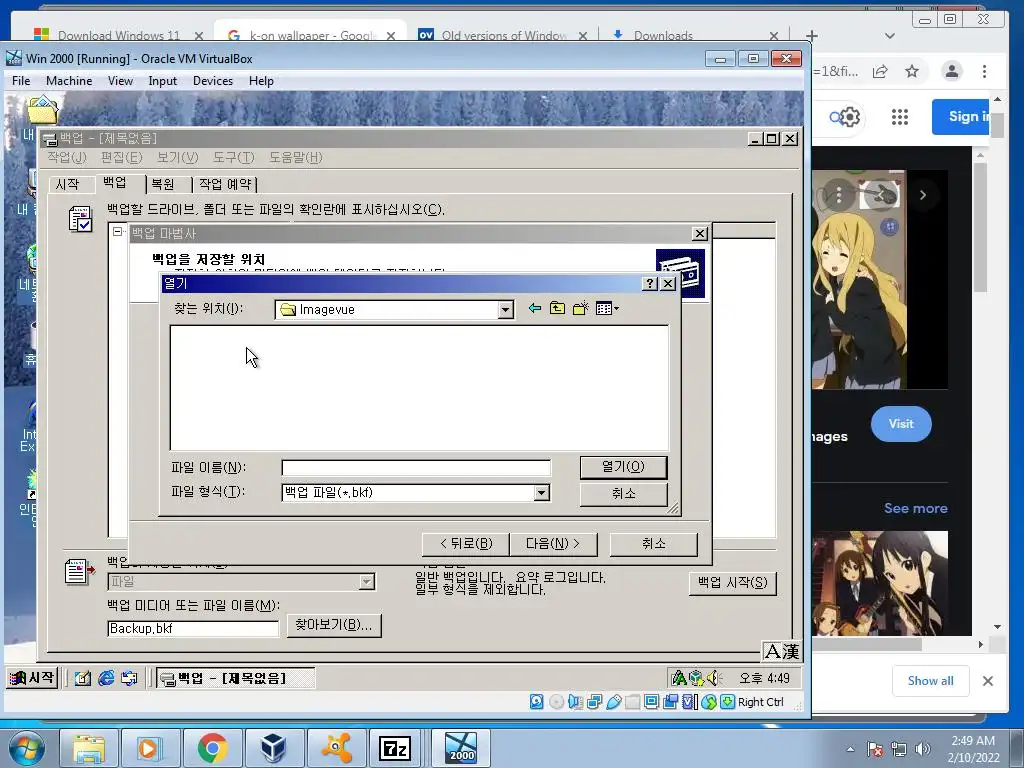This screenshot has width=1024, height=768.
Task: Click the Backup.bkf file name field
Action: click(x=193, y=628)
